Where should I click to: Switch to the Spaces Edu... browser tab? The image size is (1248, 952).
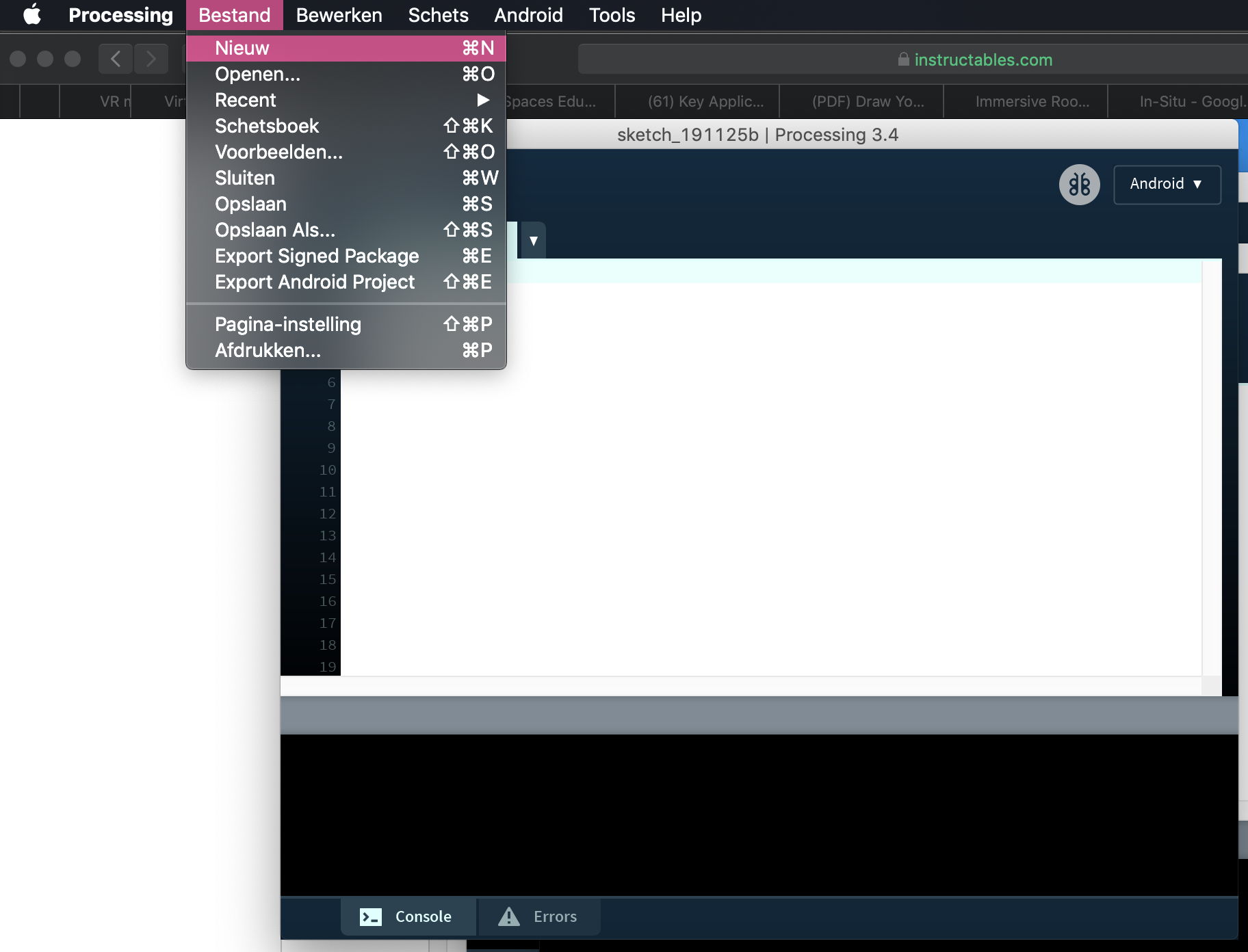point(560,101)
